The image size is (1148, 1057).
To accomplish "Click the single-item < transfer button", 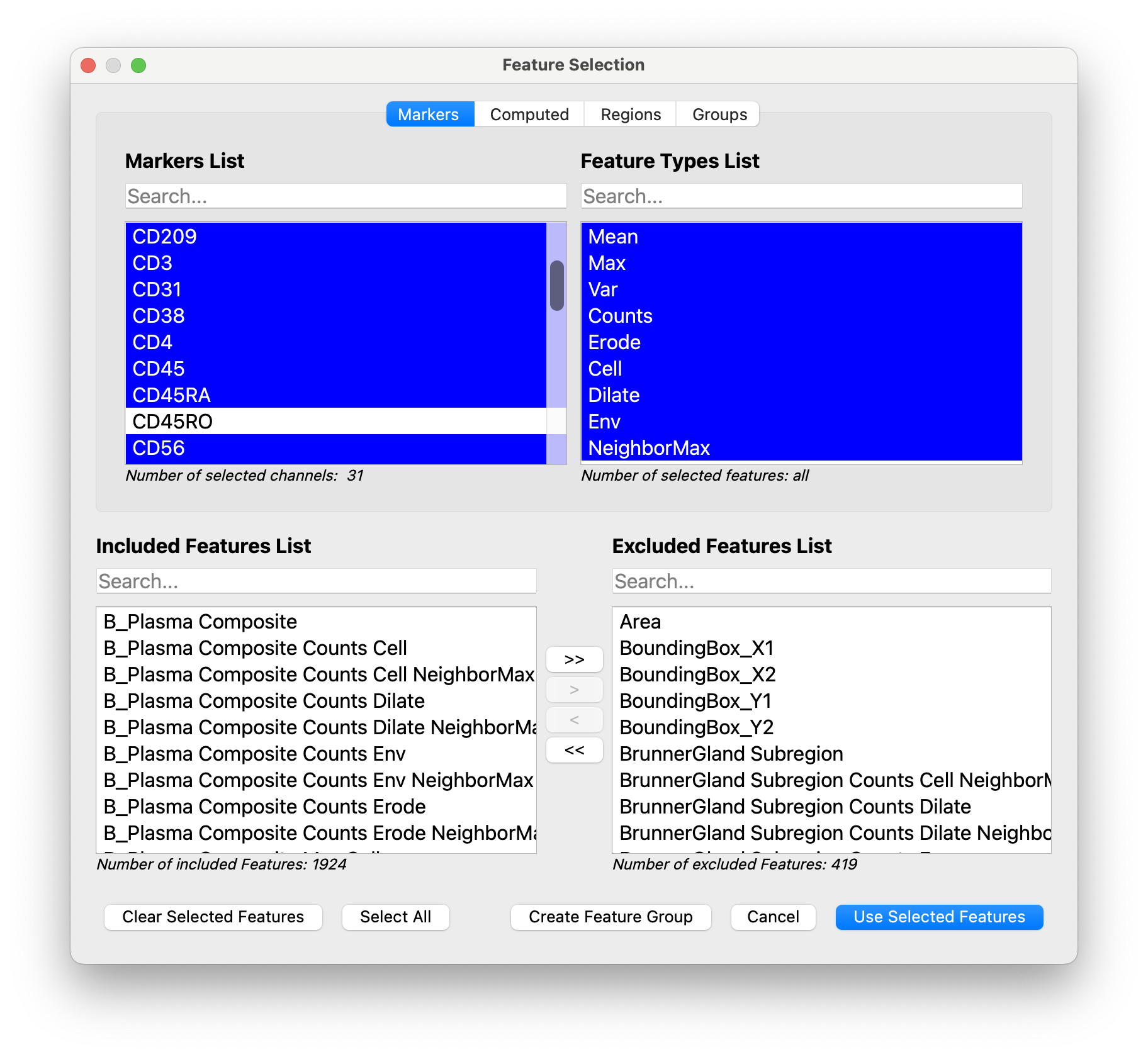I will pos(573,719).
